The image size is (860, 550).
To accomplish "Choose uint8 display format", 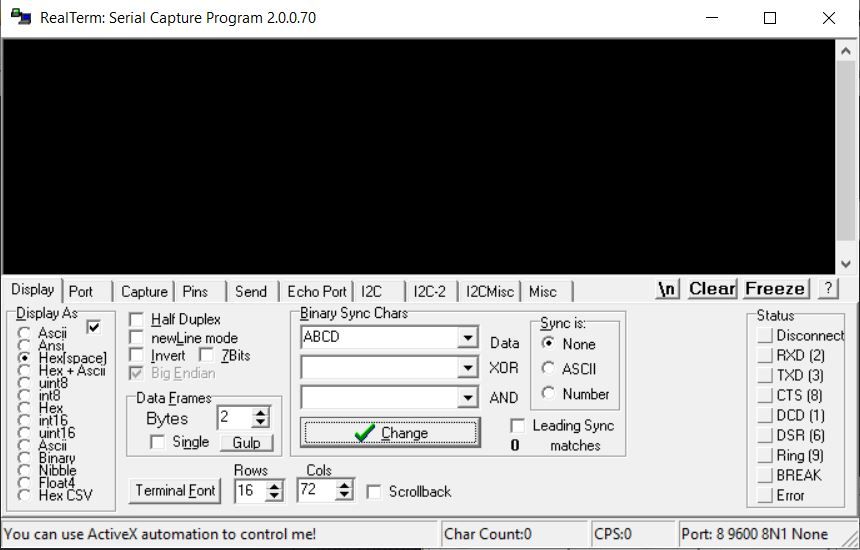I will [24, 383].
